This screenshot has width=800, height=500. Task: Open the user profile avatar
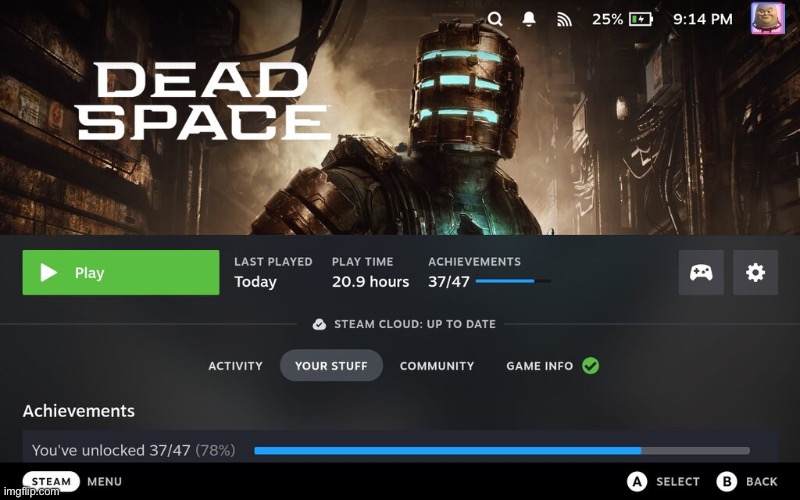point(767,18)
